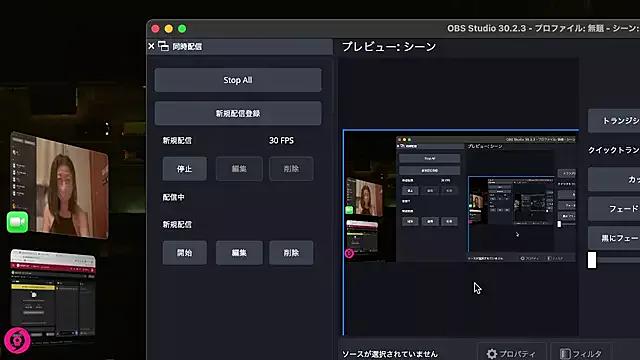The height and width of the screenshot is (360, 640).
Task: Click the OBS Studio 30.2.3 window title
Action: click(x=543, y=28)
